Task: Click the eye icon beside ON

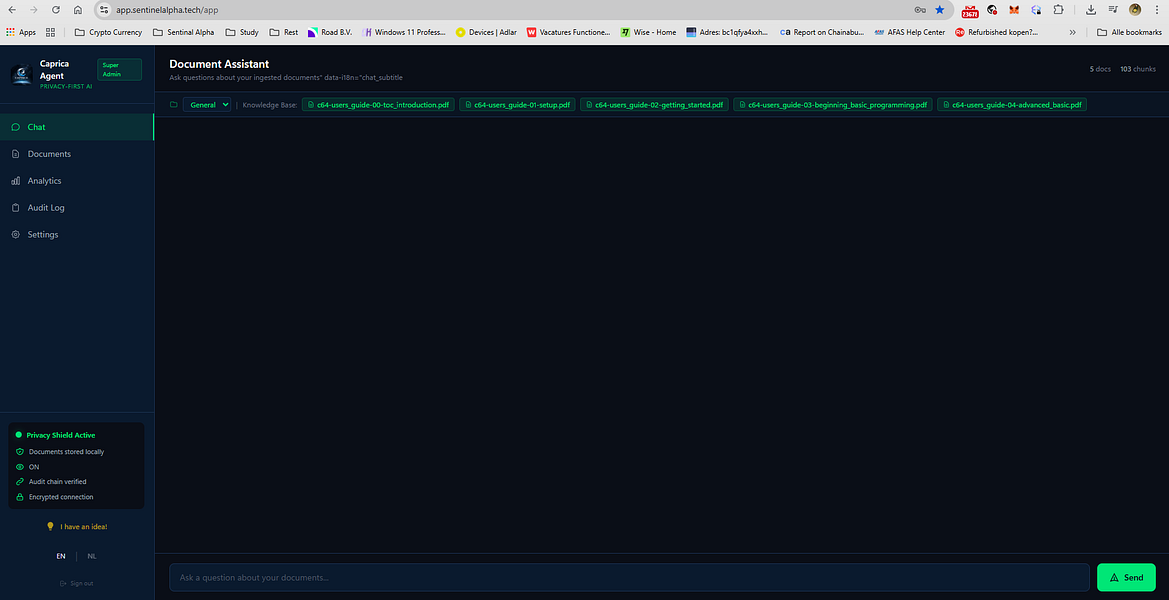Action: pos(19,467)
